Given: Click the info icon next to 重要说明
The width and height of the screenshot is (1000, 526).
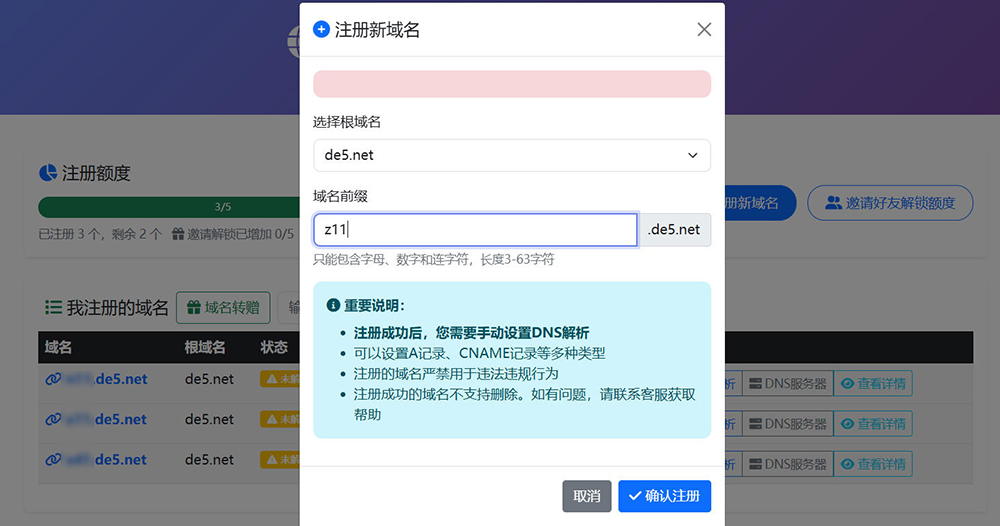Looking at the screenshot, I should tap(333, 305).
